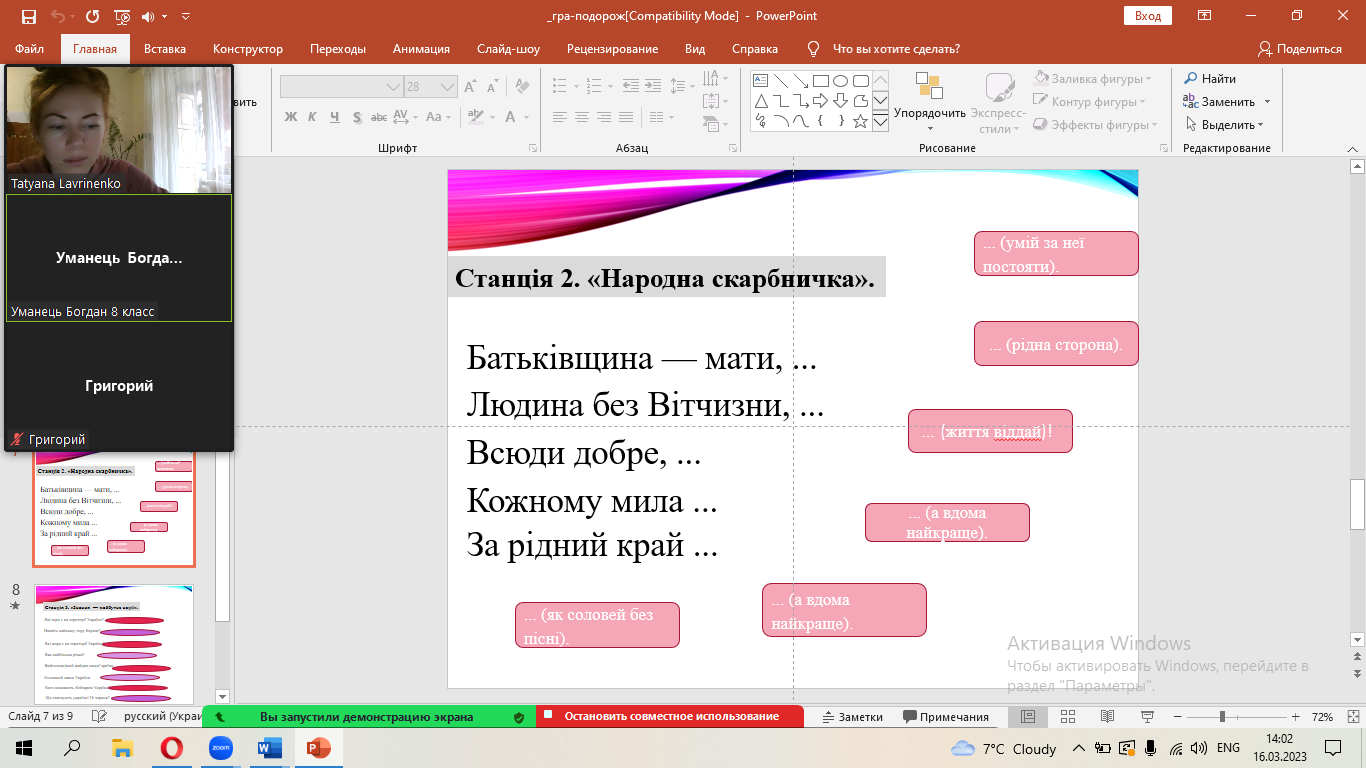Click the Найти button
1366x768 pixels.
[x=1209, y=79]
